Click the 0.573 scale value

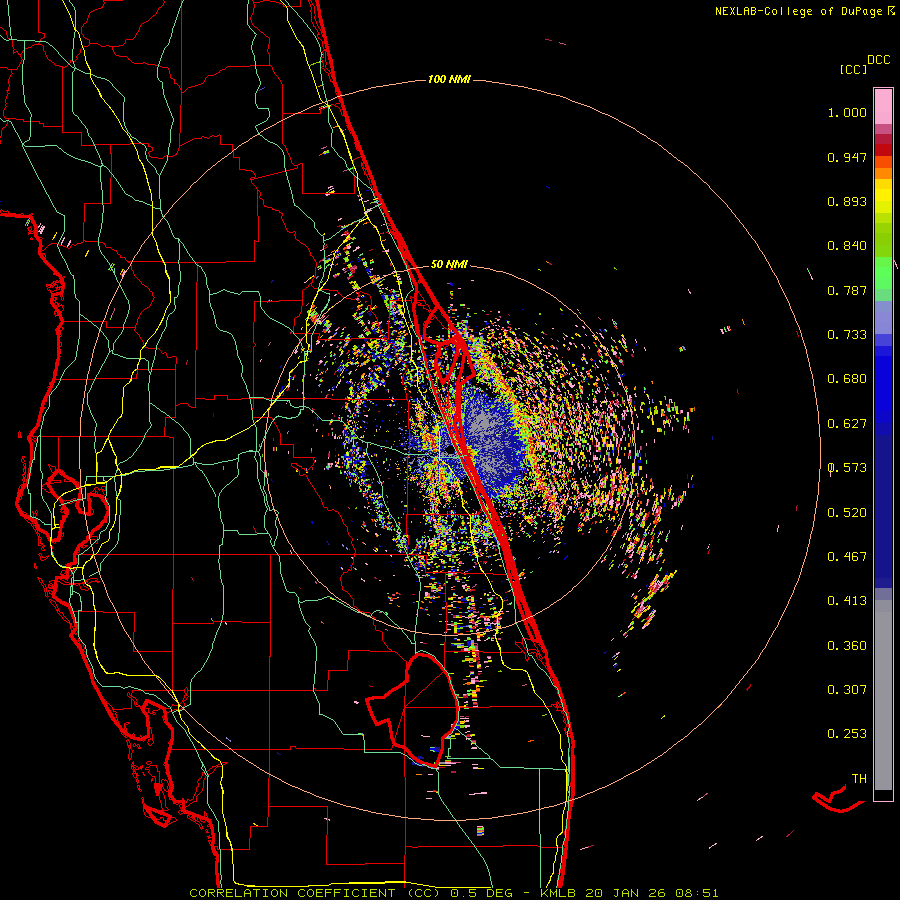coord(847,468)
